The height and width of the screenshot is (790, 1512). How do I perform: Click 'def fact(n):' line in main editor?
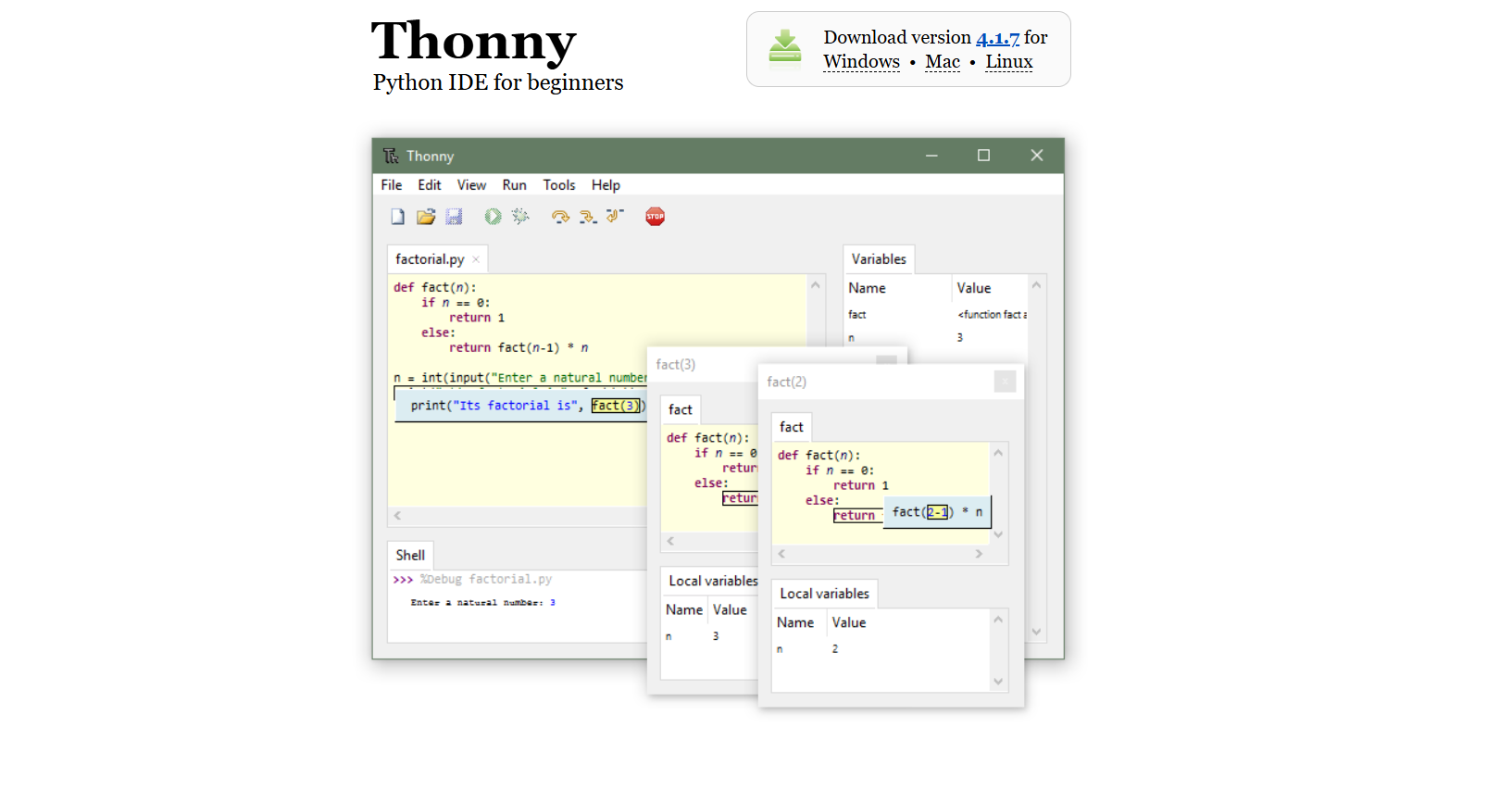pos(434,288)
